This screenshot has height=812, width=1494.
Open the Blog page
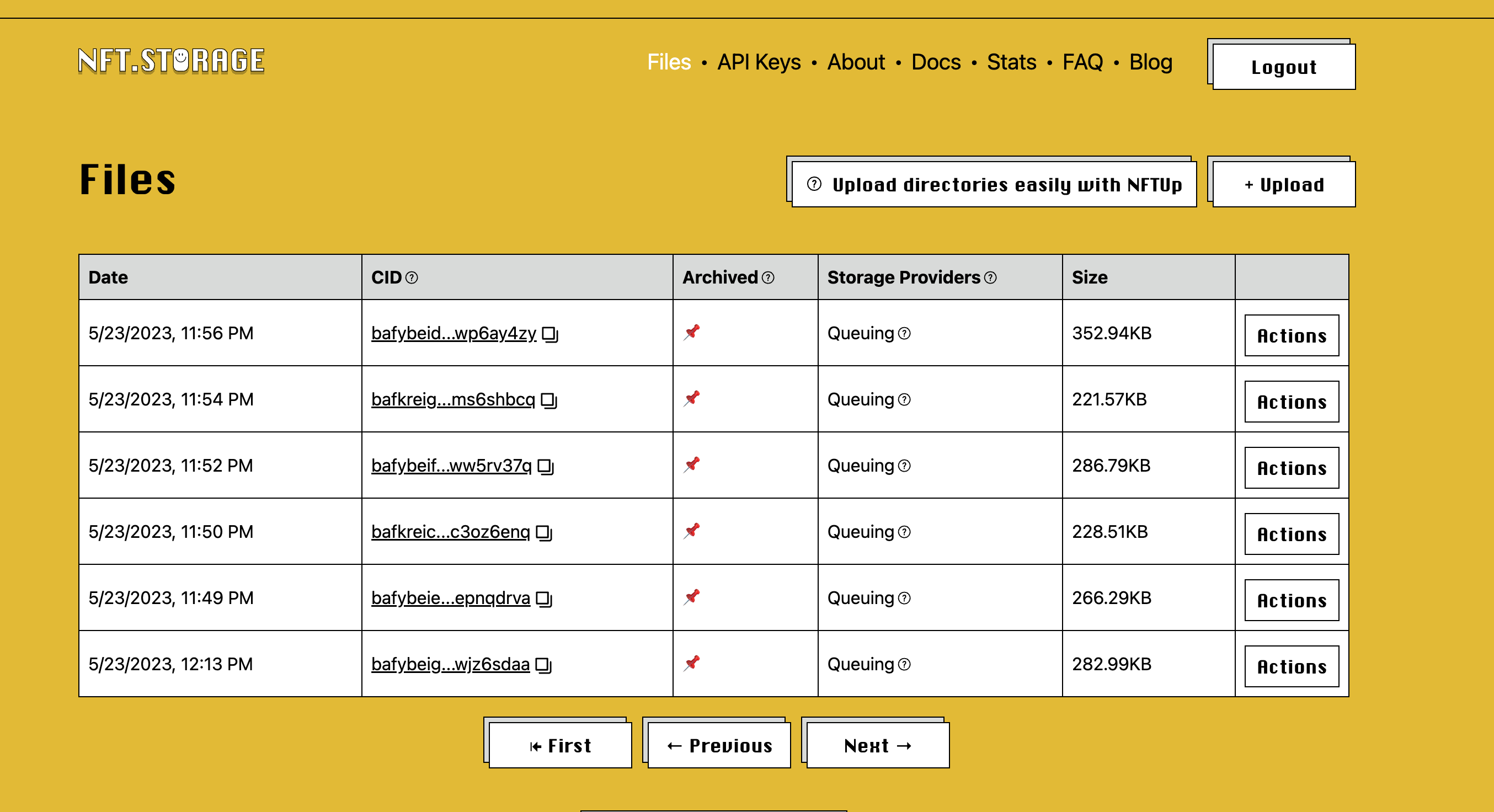click(1151, 62)
